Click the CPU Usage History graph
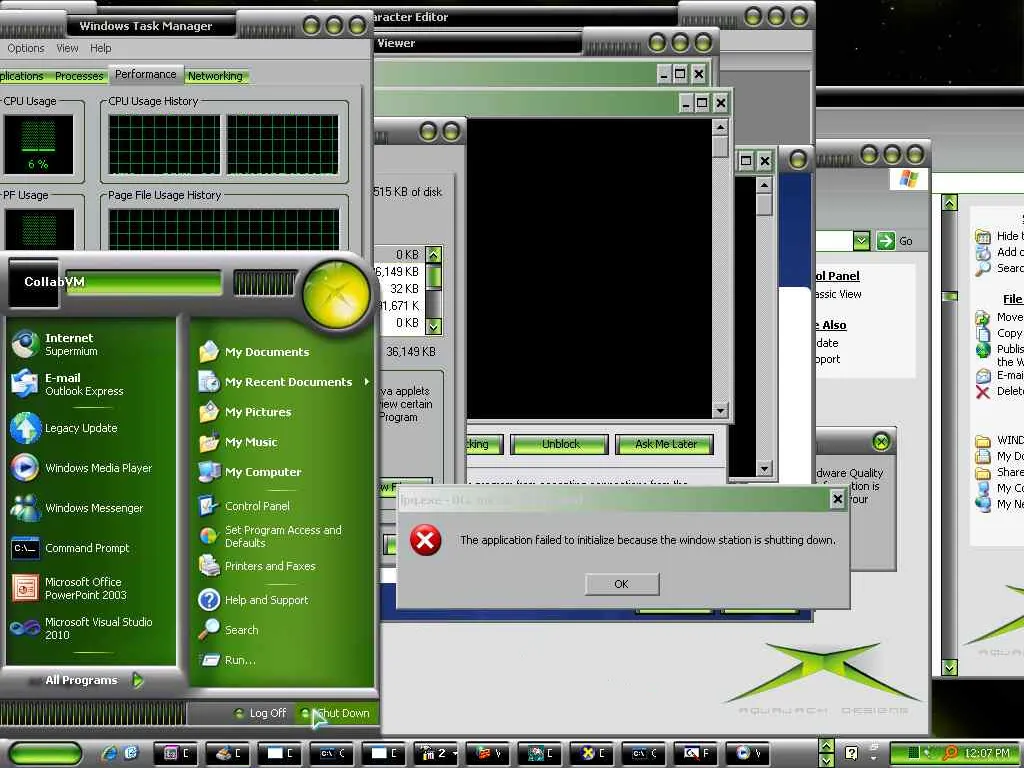1024x768 pixels. (223, 145)
